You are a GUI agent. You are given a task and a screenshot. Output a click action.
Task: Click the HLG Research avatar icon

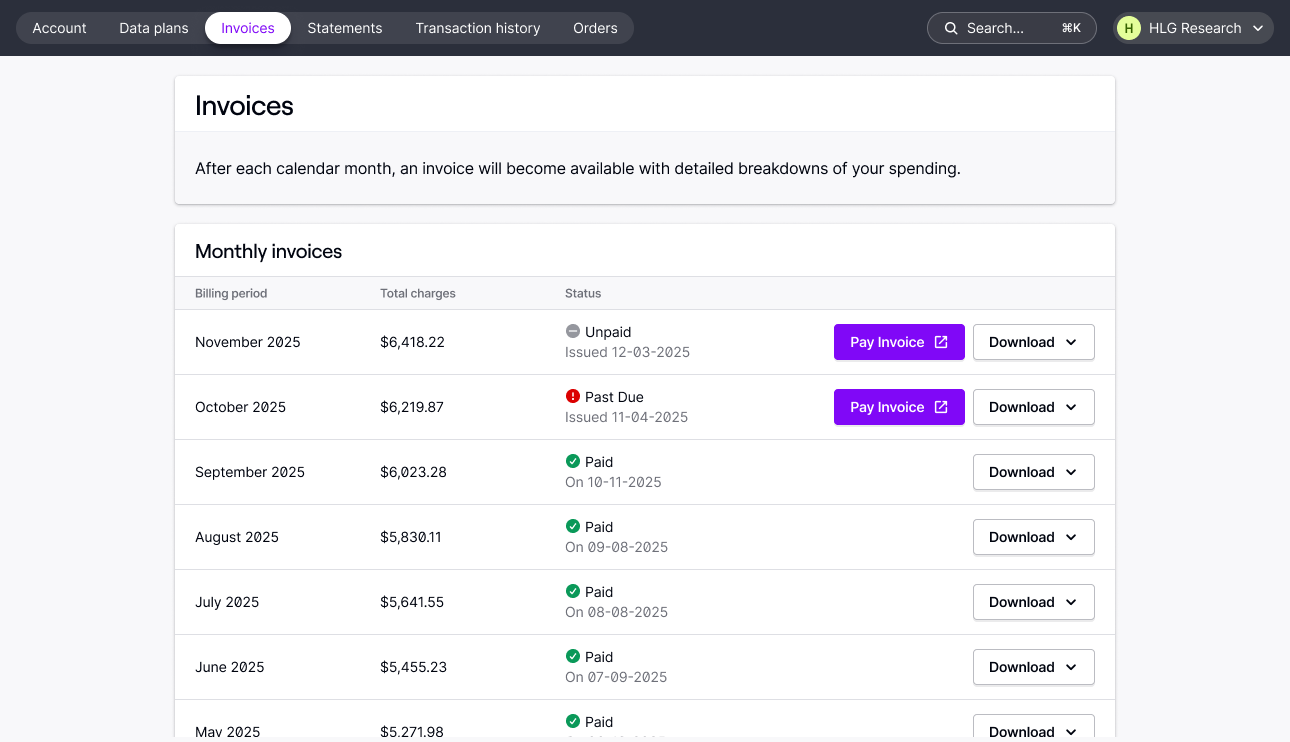coord(1128,28)
